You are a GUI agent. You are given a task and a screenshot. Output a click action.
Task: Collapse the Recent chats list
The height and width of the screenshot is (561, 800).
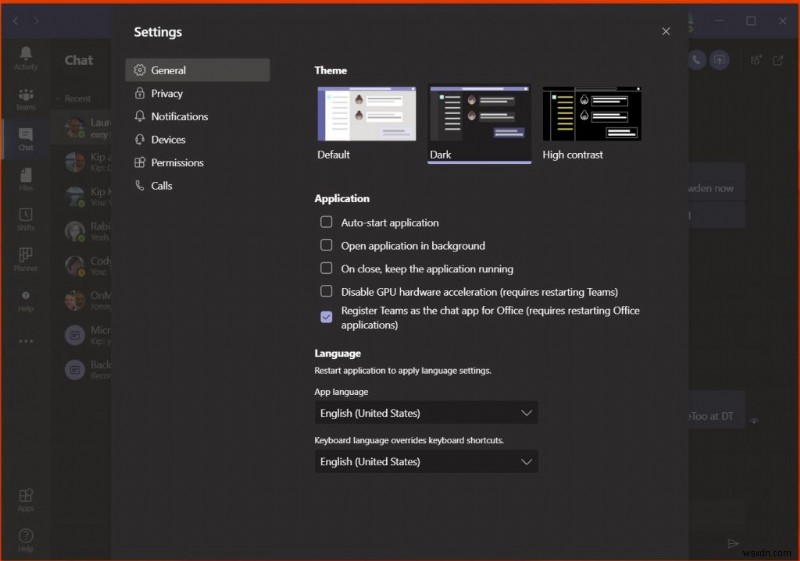[x=58, y=98]
